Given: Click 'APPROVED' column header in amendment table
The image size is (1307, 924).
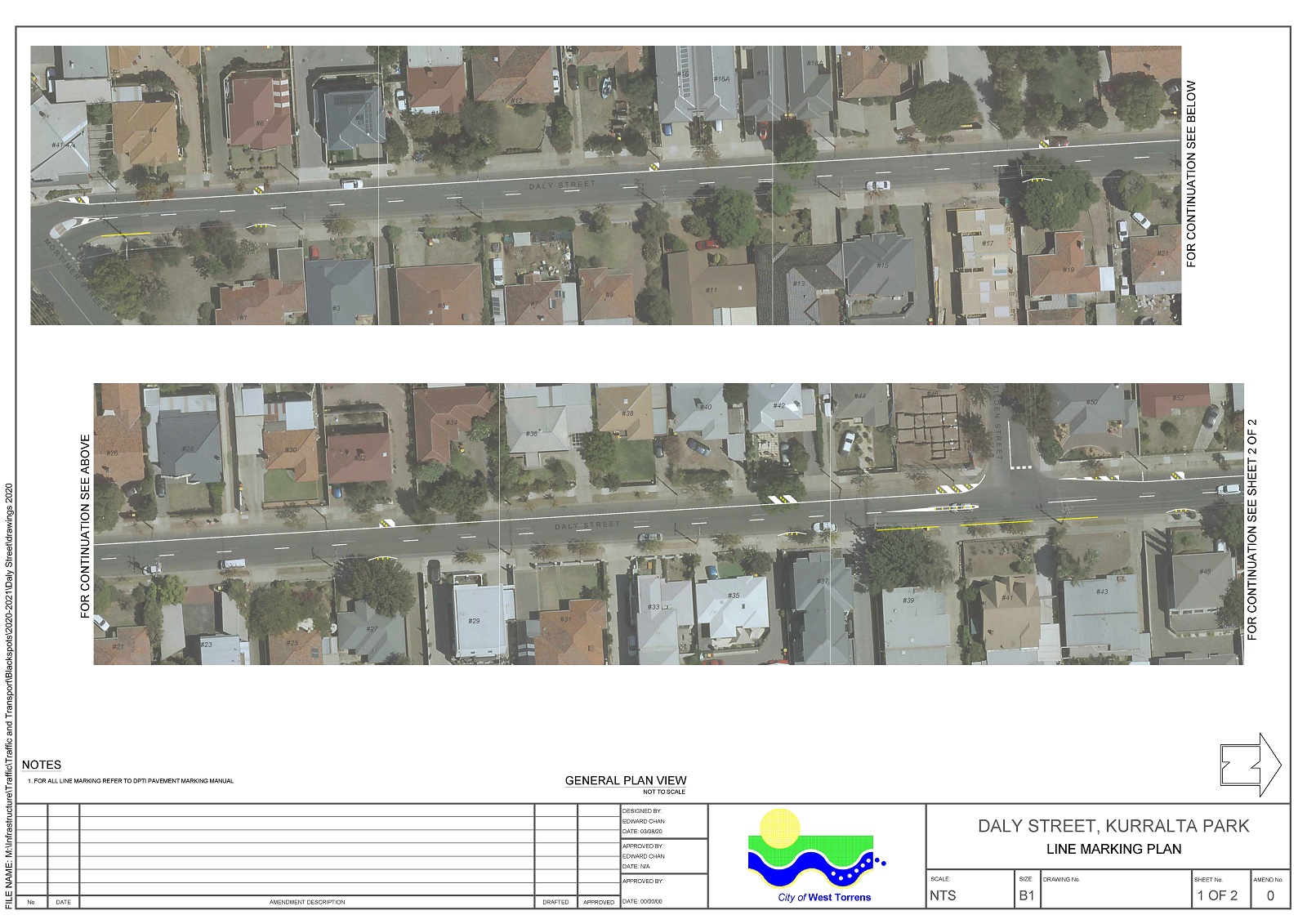Looking at the screenshot, I should (599, 902).
